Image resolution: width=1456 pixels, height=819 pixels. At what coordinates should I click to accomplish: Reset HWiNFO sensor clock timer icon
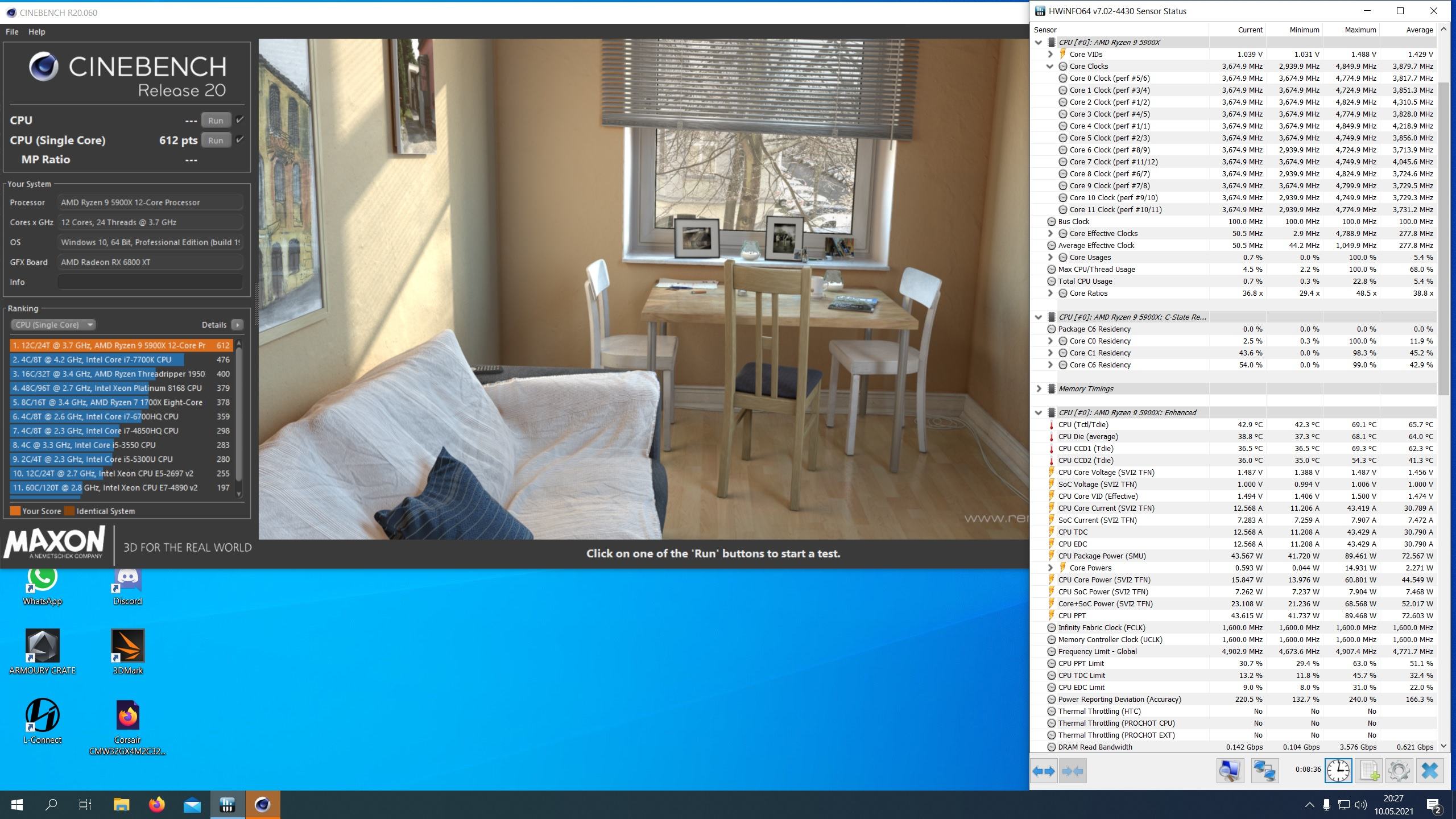[1338, 771]
